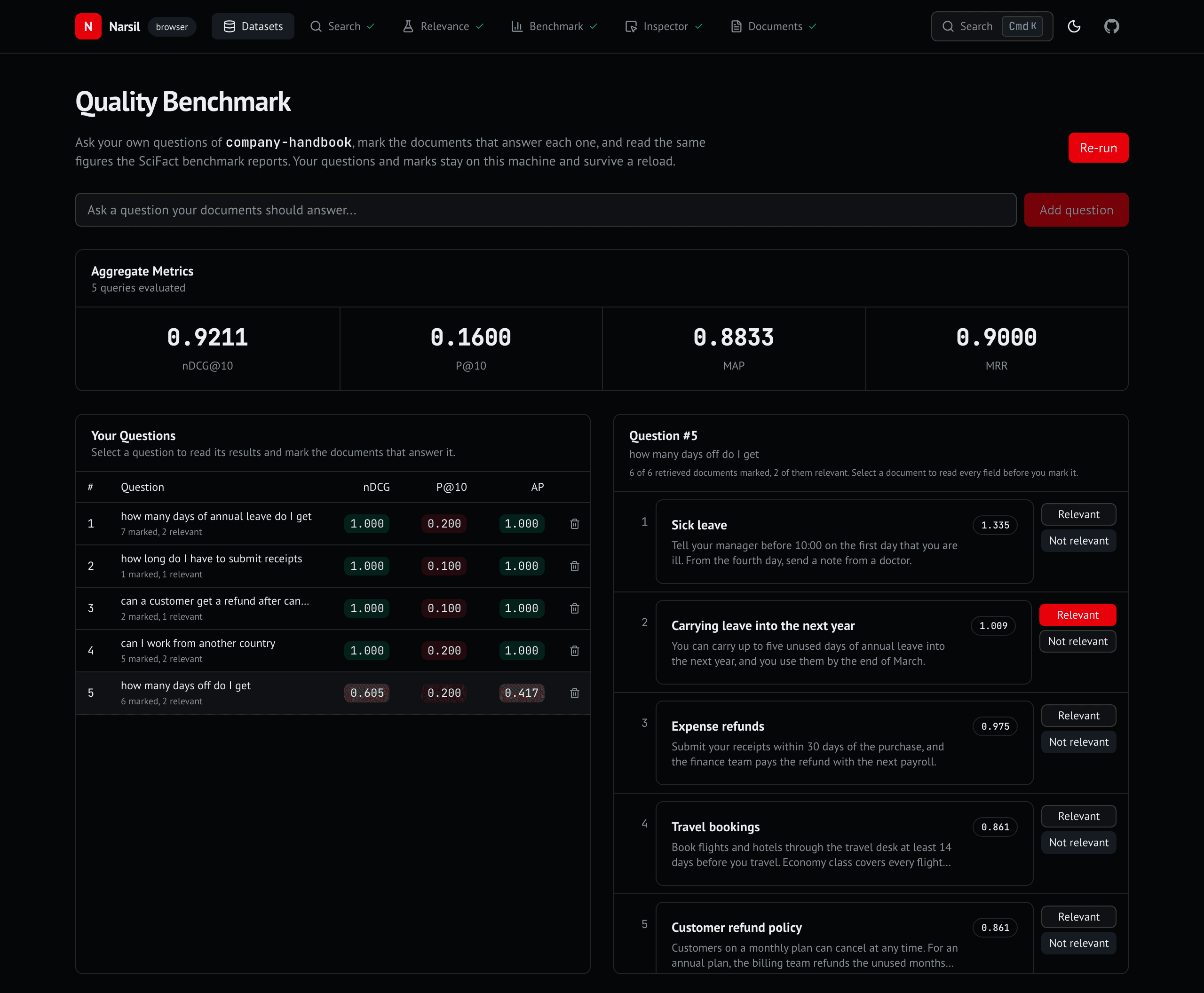Focus the ask a question input field
Viewport: 1204px width, 993px height.
point(546,210)
